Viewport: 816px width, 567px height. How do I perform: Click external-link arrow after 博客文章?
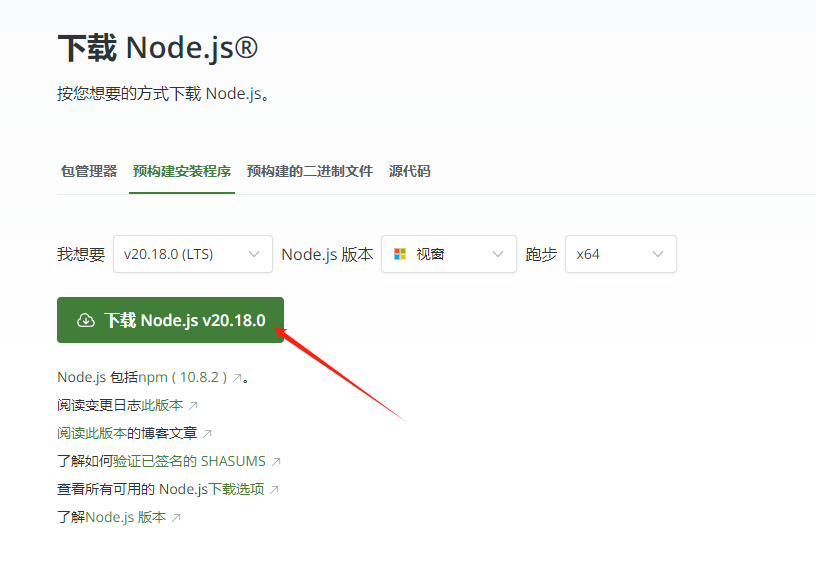(207, 434)
